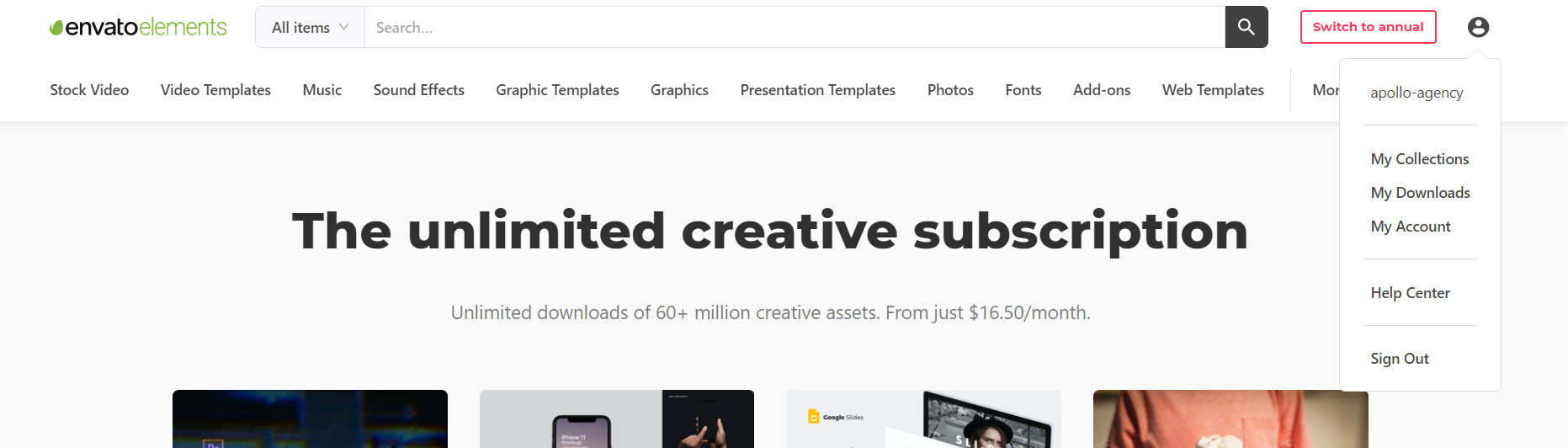Open the Video Templates category

[215, 90]
